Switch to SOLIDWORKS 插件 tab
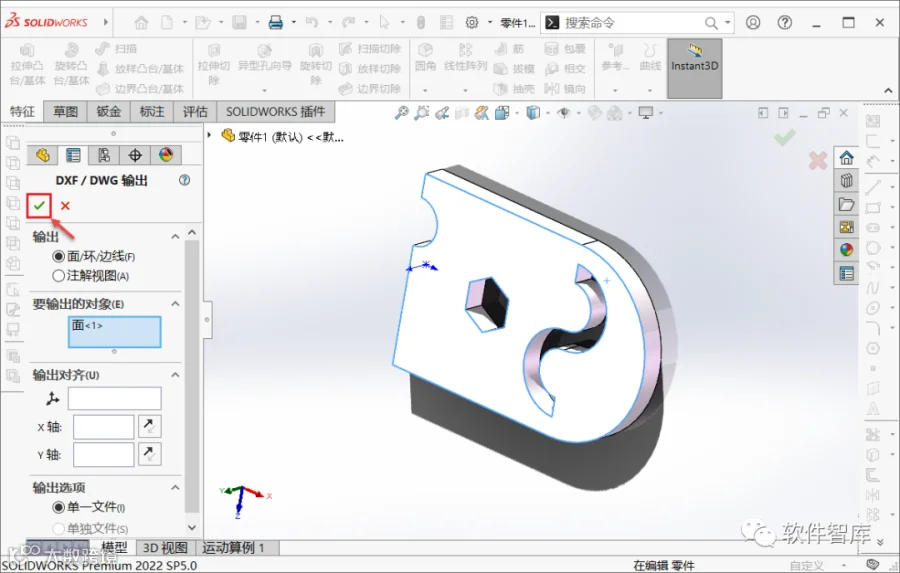900x573 pixels. 276,111
